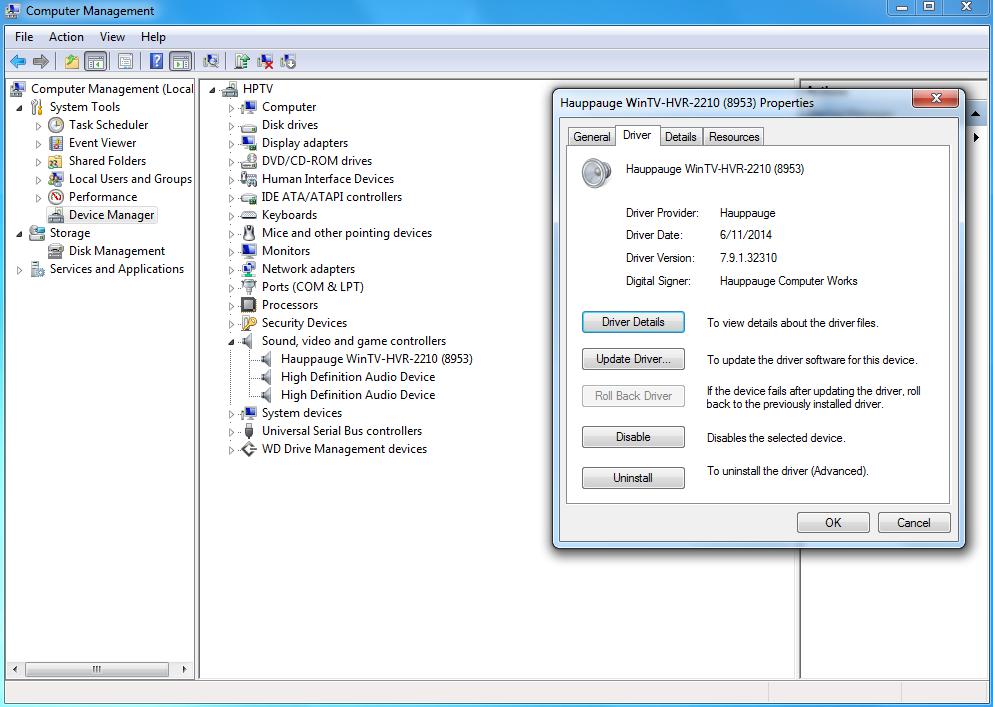Select Hauppauge WinTV-HVR-2210 device in tree
The image size is (993, 707).
pyautogui.click(x=376, y=359)
